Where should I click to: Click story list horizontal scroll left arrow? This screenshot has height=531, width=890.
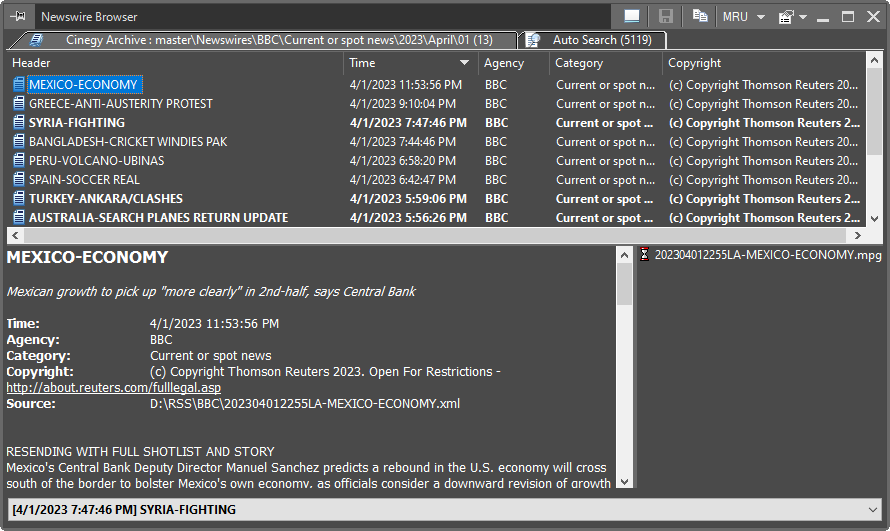[x=15, y=235]
